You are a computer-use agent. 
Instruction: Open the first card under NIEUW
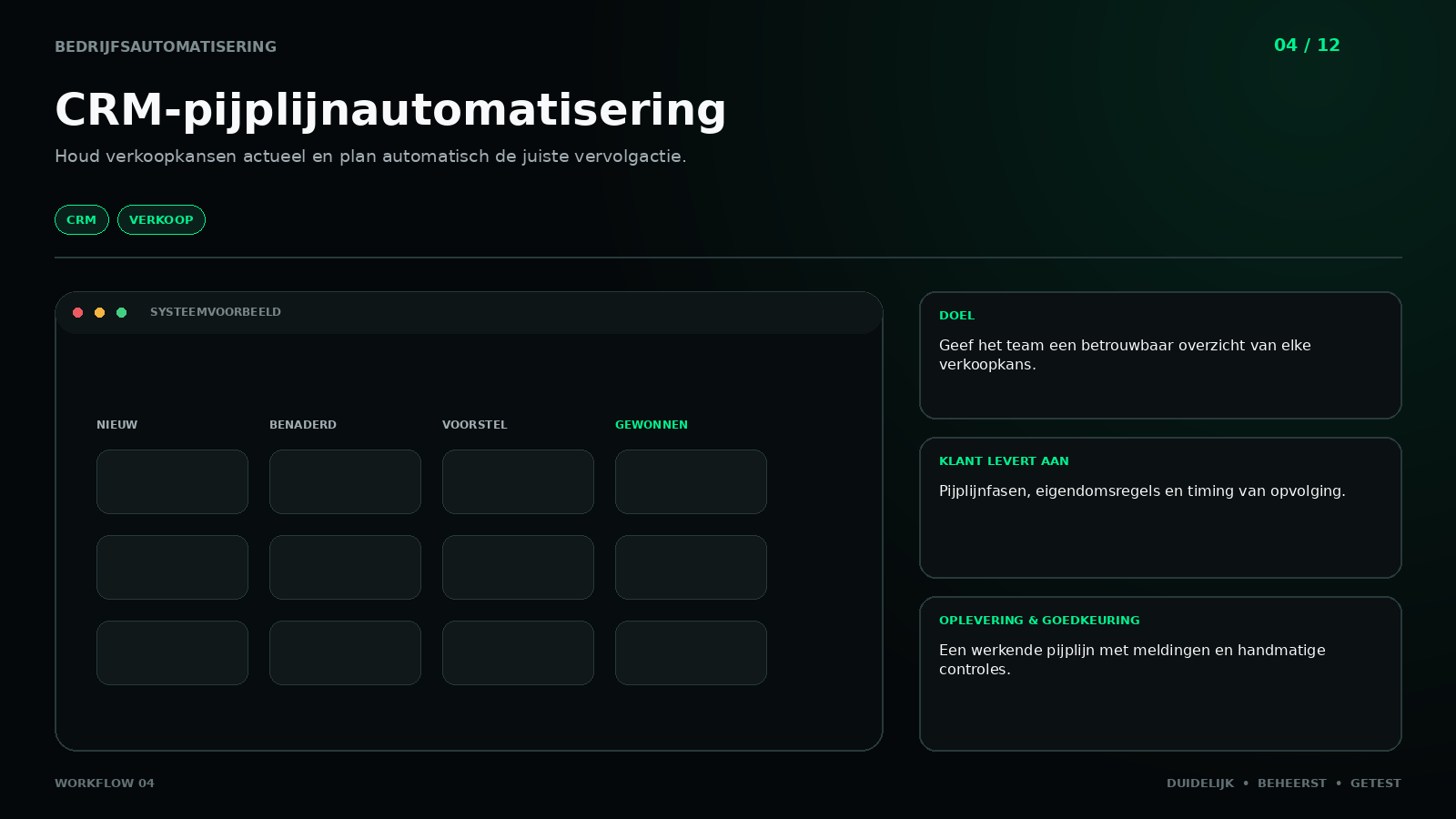tap(172, 481)
